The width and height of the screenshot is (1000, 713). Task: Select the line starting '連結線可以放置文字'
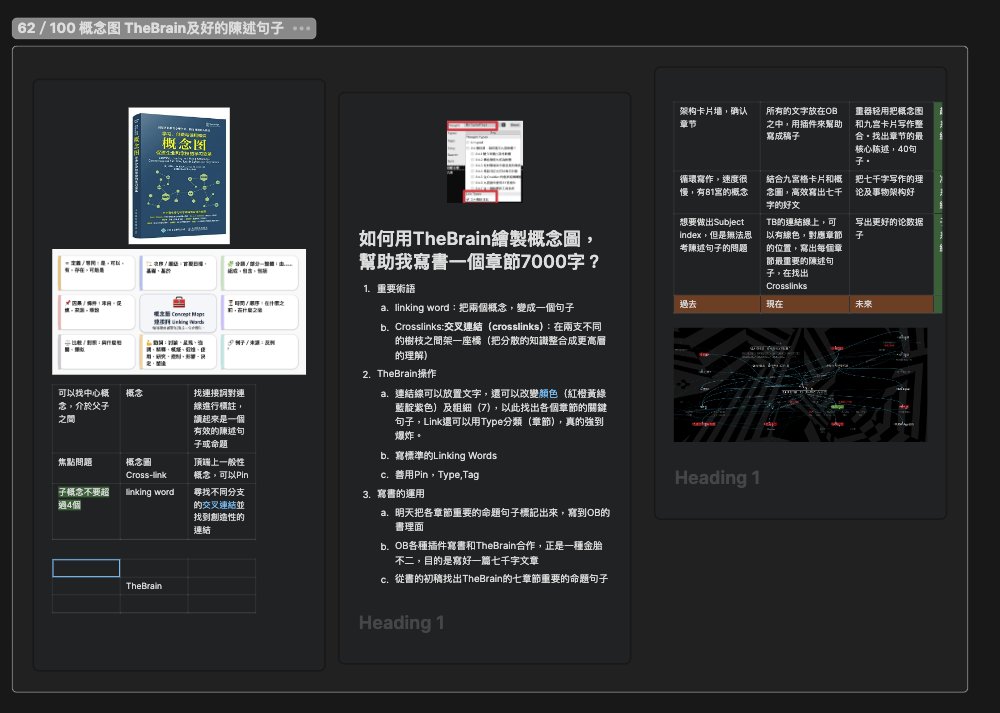click(500, 415)
